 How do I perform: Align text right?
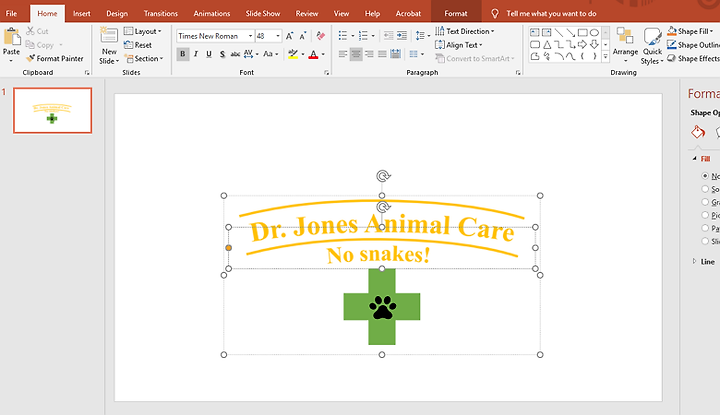[x=369, y=54]
